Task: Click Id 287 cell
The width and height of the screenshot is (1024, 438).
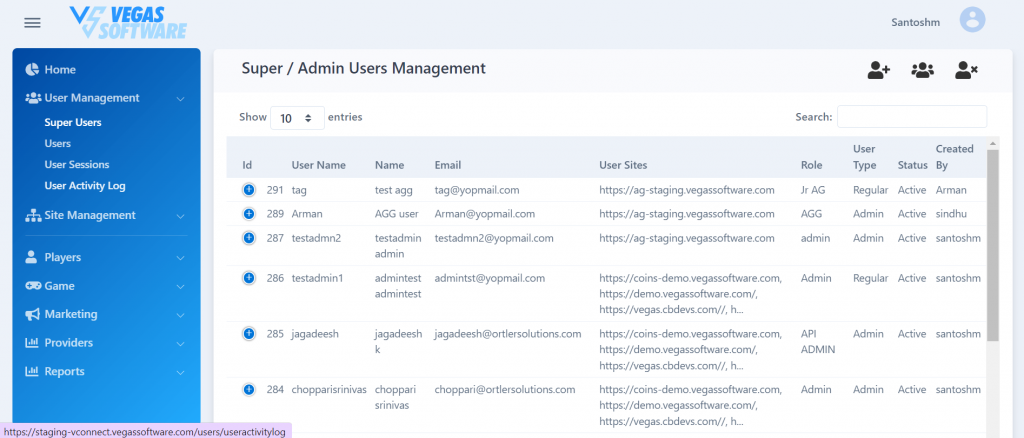Action: click(275, 238)
